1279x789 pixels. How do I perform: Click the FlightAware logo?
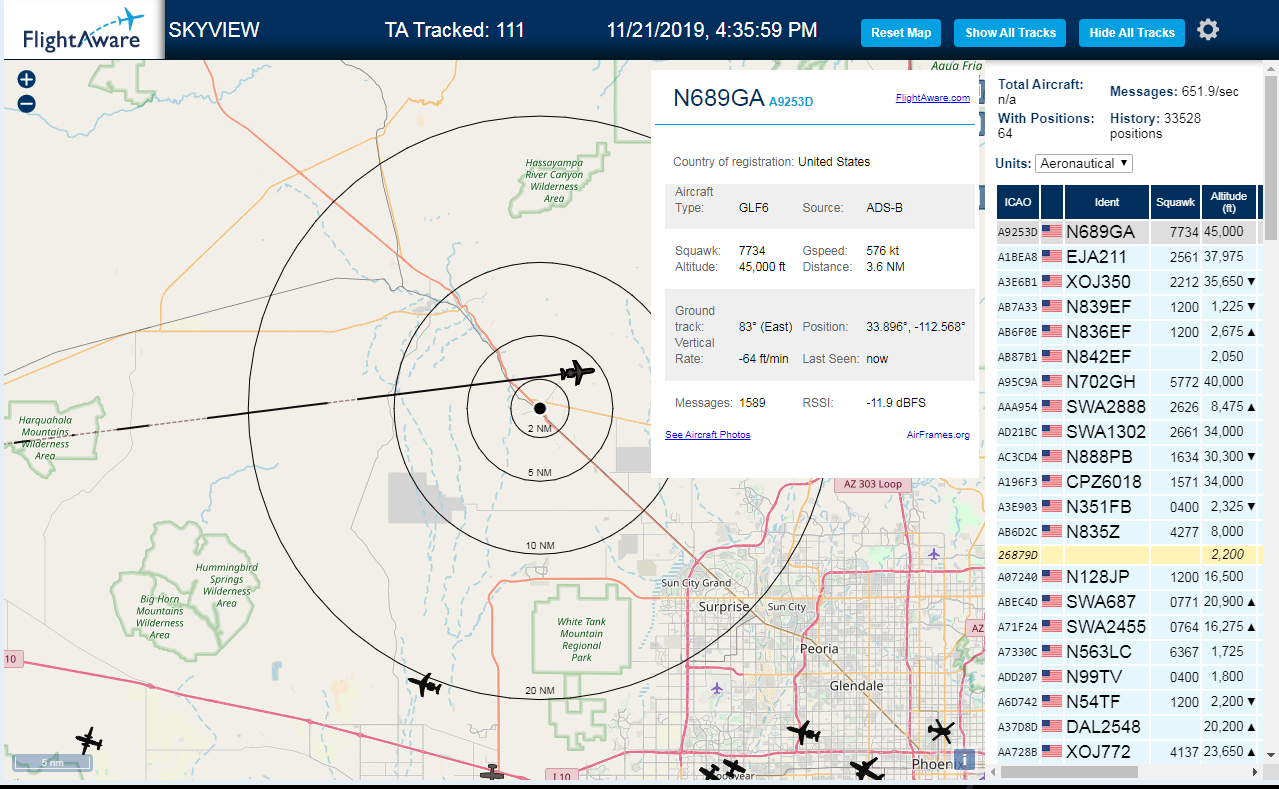[x=82, y=31]
